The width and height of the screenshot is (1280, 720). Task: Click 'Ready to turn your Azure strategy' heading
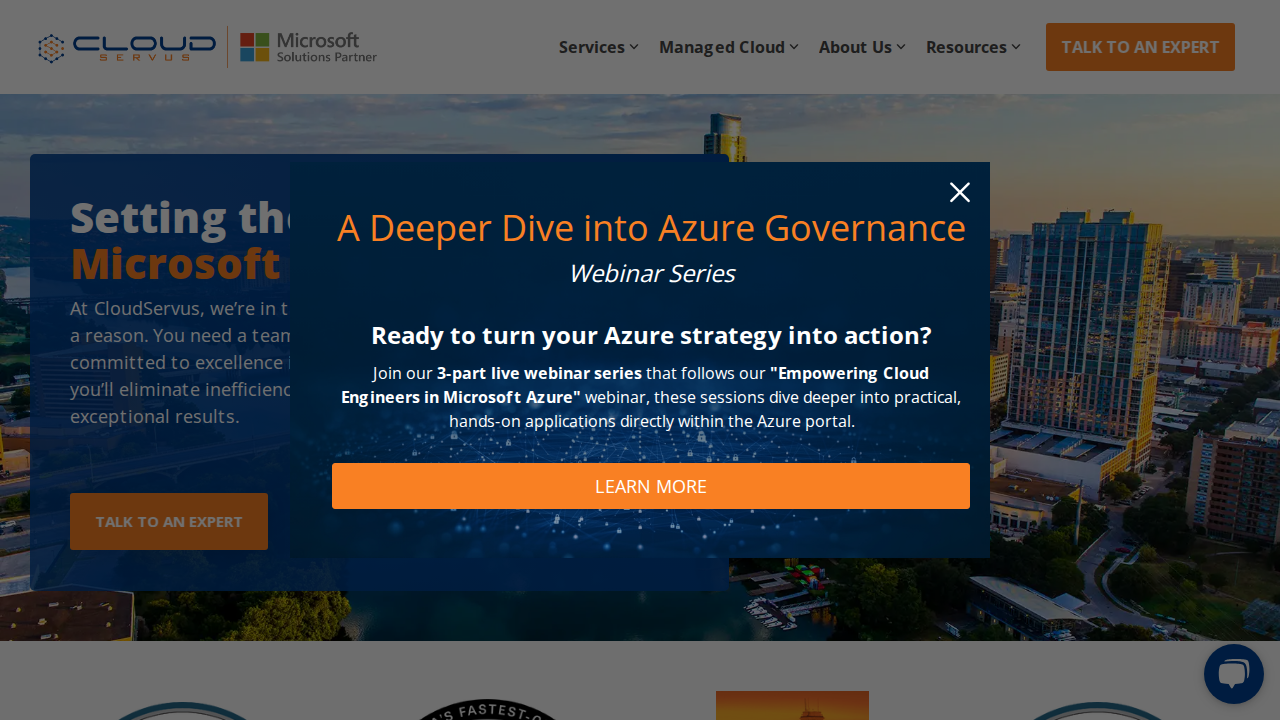pyautogui.click(x=651, y=335)
